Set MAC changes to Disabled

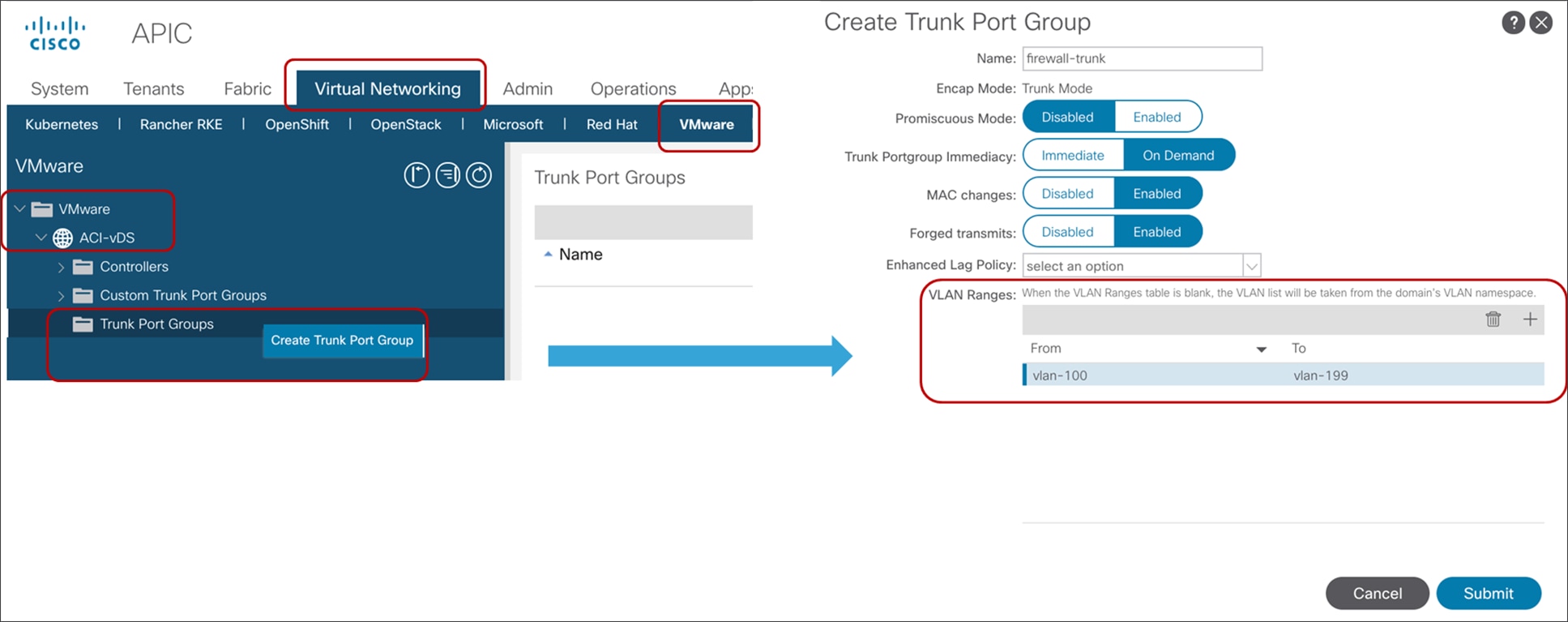(x=1067, y=193)
